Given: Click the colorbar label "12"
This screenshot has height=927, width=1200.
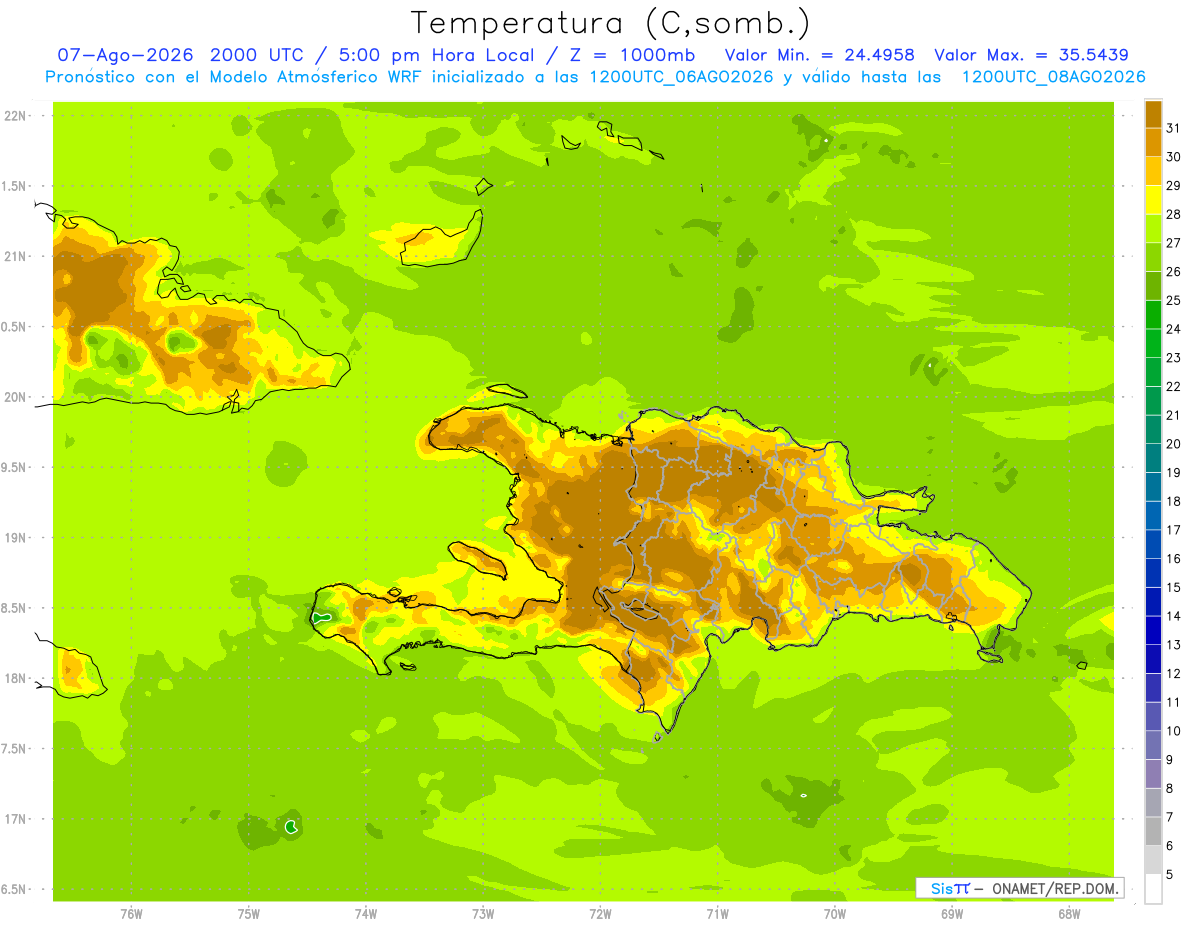Looking at the screenshot, I should click(1174, 674).
